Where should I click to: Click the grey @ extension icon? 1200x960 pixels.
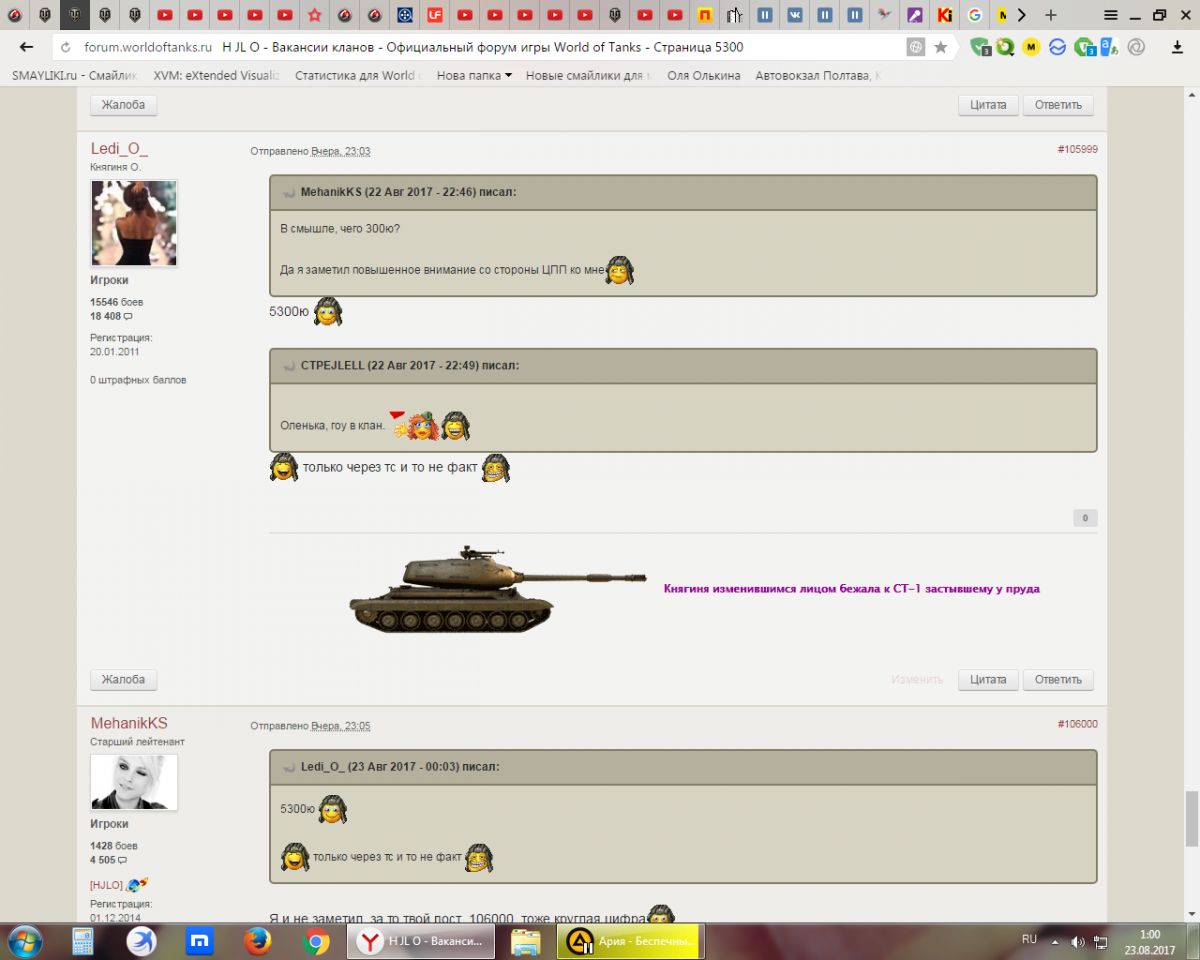coord(1136,47)
